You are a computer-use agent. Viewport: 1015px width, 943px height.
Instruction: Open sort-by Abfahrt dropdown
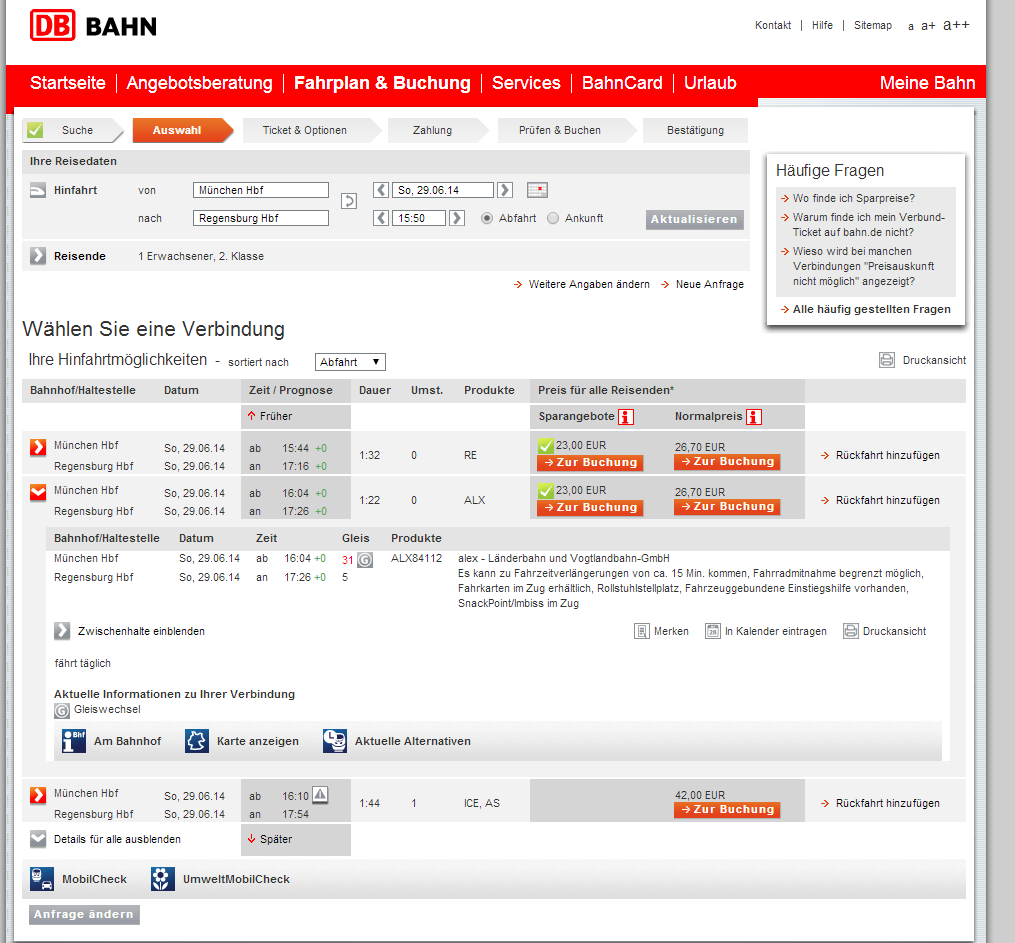350,362
